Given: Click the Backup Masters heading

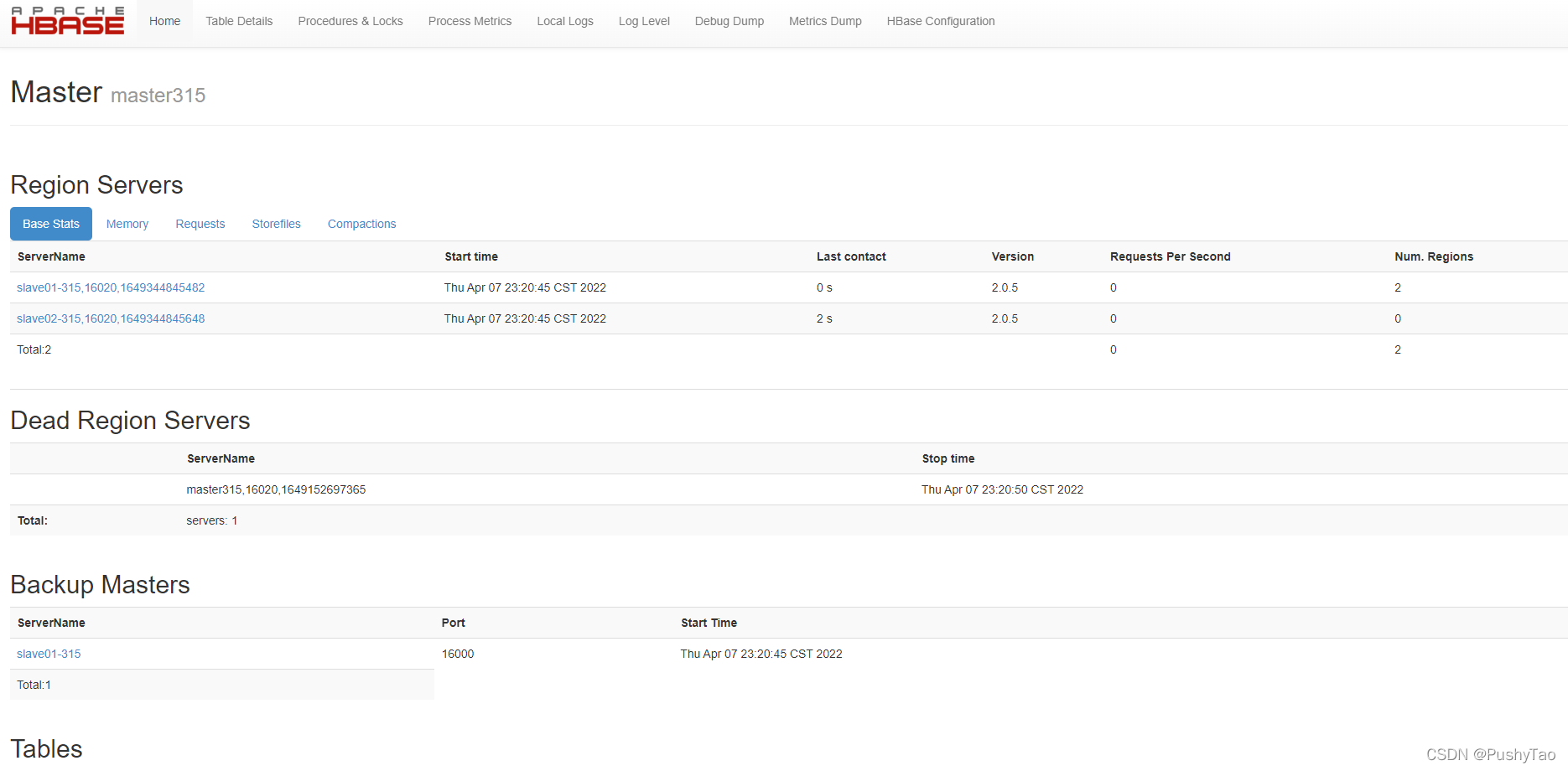Looking at the screenshot, I should (101, 585).
